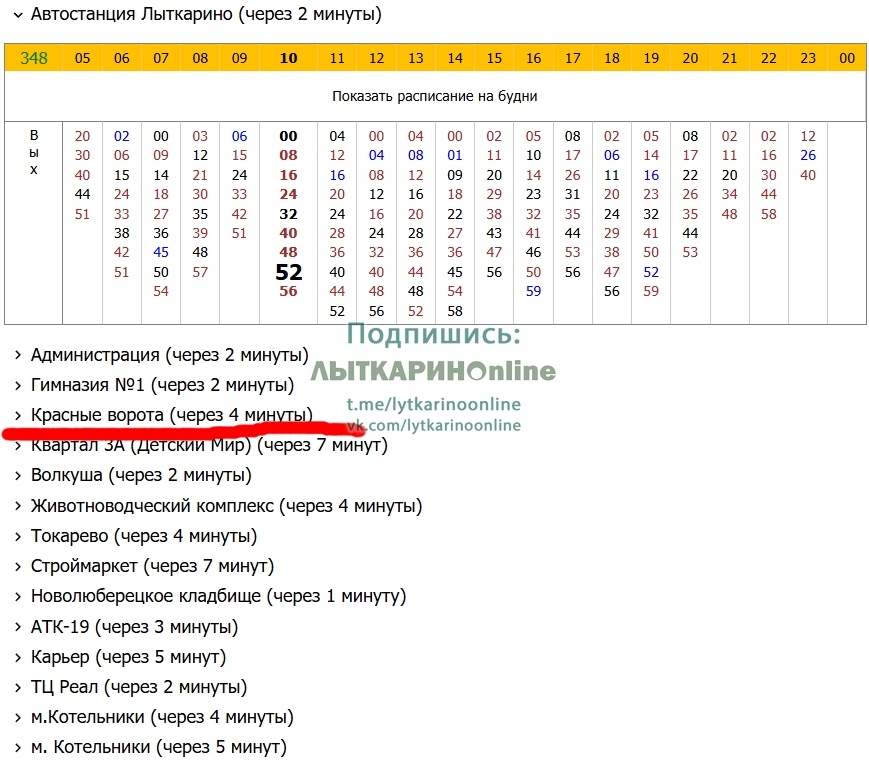Expand the Волкуша stop

pyautogui.click(x=140, y=475)
